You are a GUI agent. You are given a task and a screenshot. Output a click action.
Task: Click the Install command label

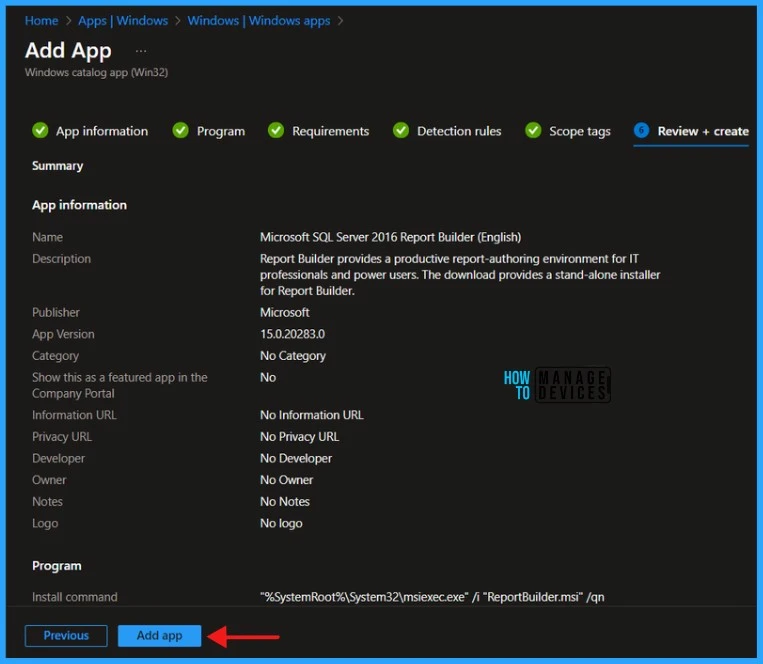74,597
